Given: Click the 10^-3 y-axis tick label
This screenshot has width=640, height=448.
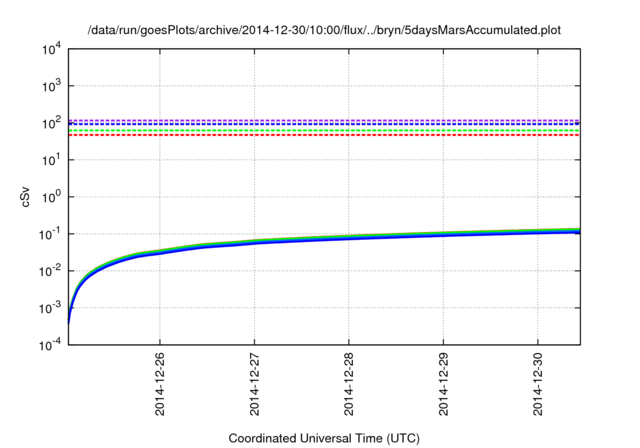Looking at the screenshot, I should [x=51, y=308].
